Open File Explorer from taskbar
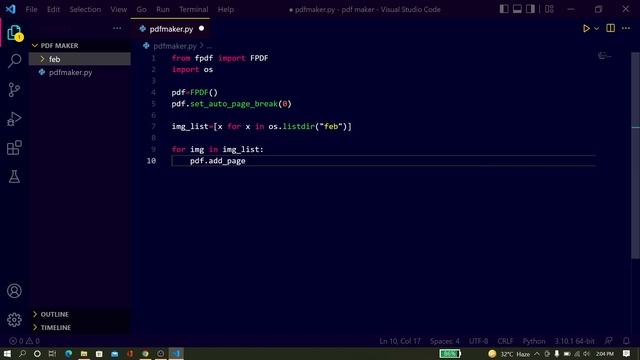Viewport: 640px width, 360px height. coord(84,353)
